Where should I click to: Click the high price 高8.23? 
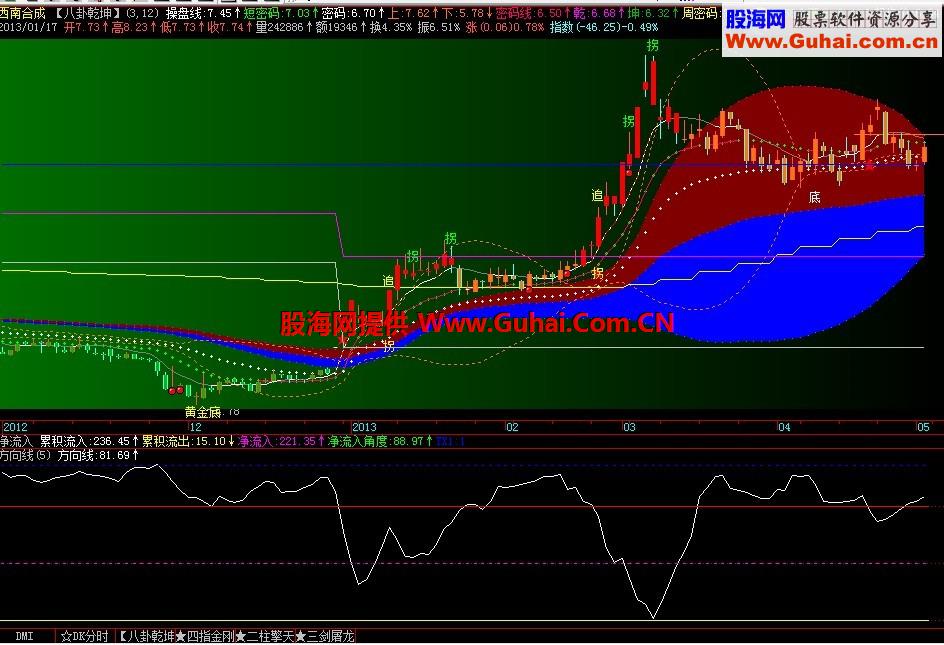point(134,28)
